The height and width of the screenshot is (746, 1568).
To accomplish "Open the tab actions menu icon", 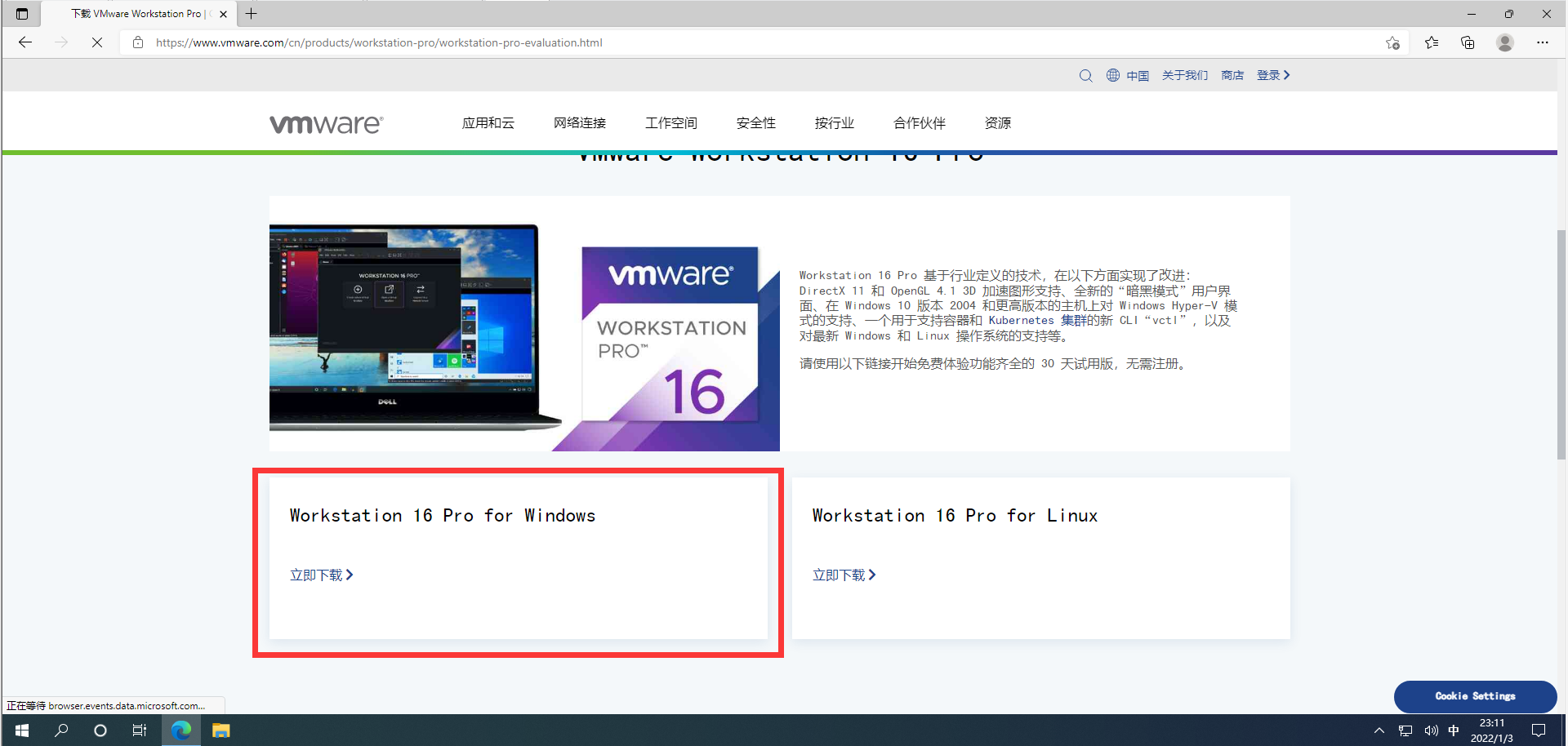I will coord(22,14).
